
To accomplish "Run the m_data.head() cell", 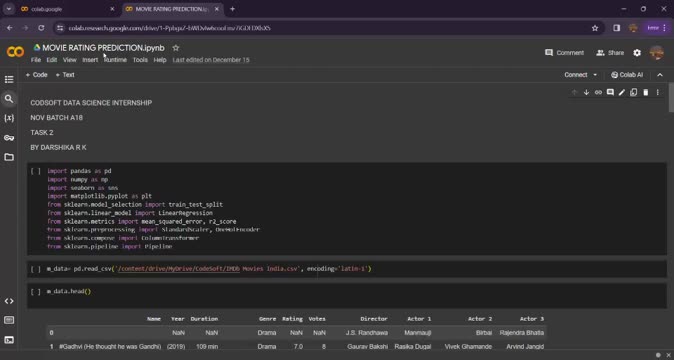I will coord(36,292).
